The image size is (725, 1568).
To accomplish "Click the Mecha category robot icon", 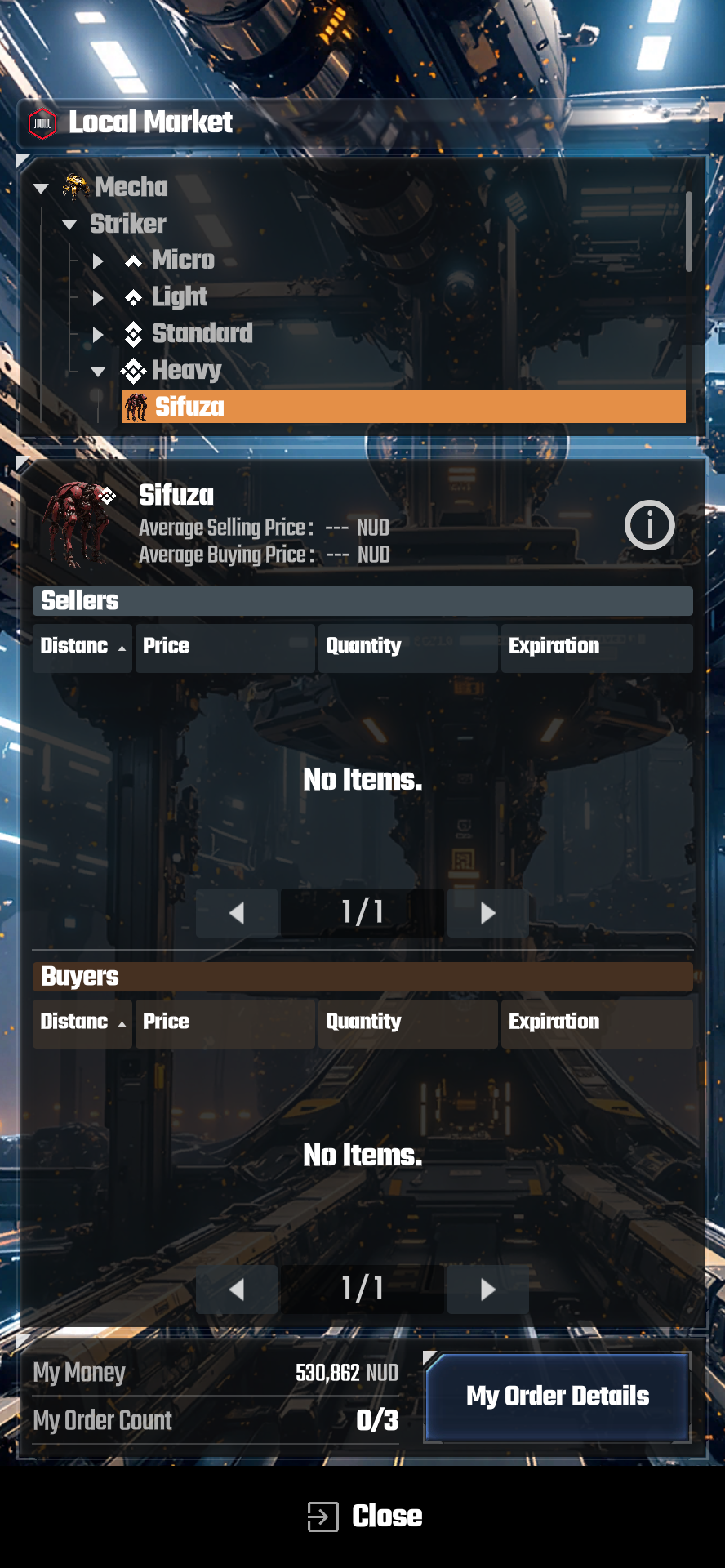I will coord(76,187).
